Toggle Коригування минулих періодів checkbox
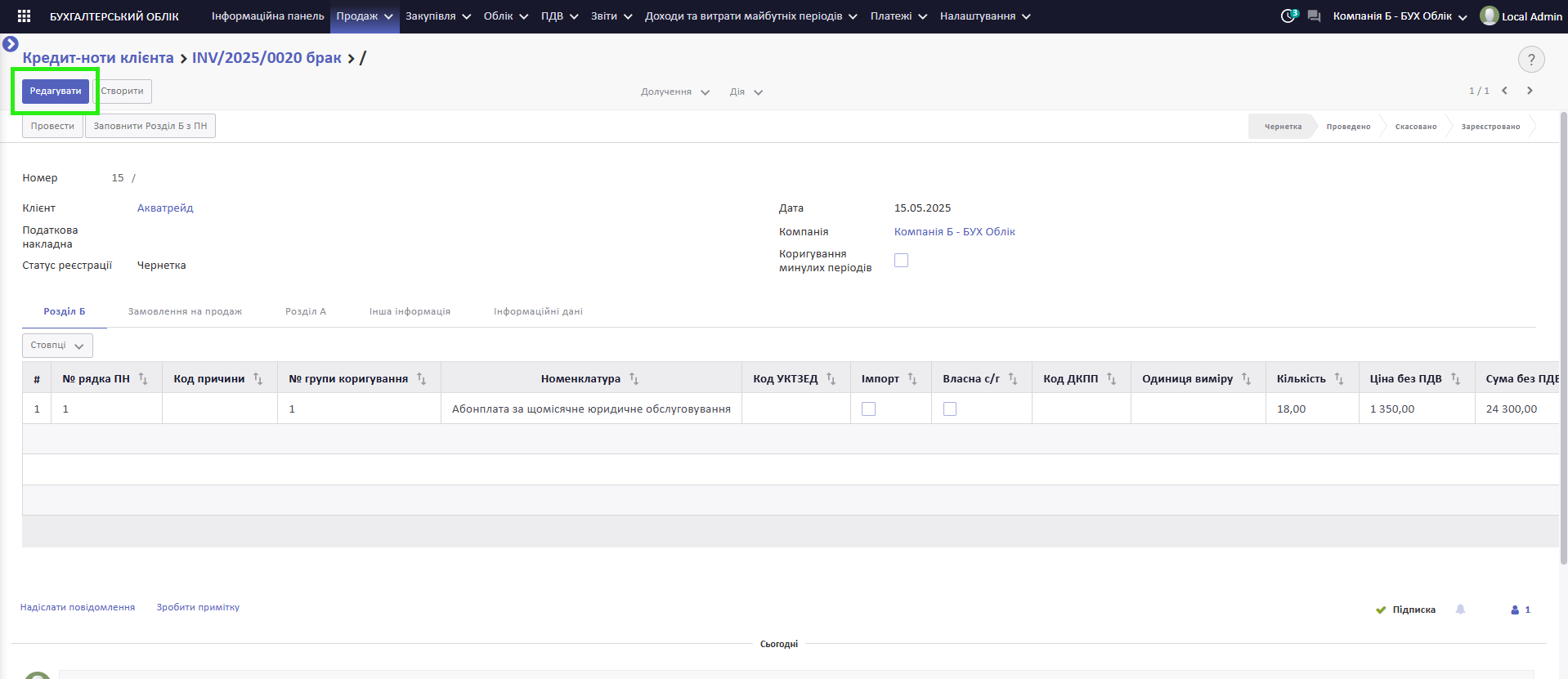The width and height of the screenshot is (1568, 679). pos(901,260)
